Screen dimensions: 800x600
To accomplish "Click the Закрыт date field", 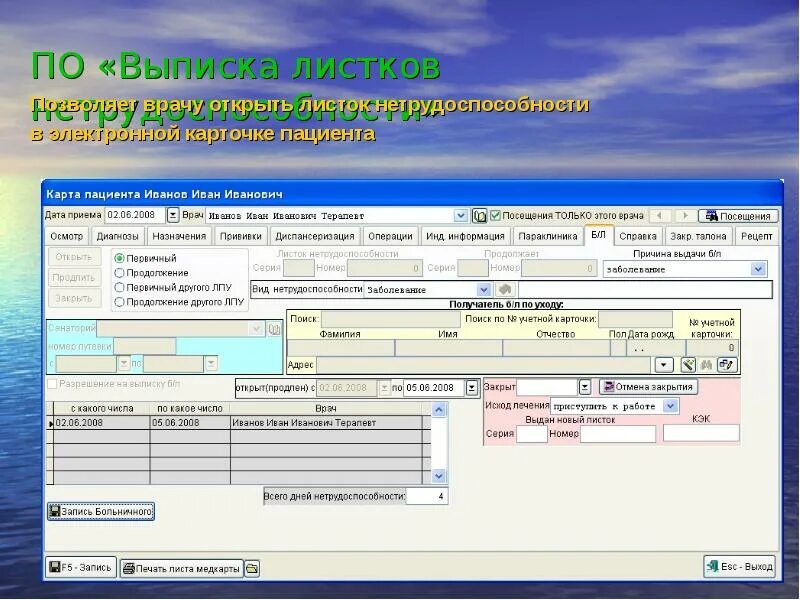I will pyautogui.click(x=547, y=387).
